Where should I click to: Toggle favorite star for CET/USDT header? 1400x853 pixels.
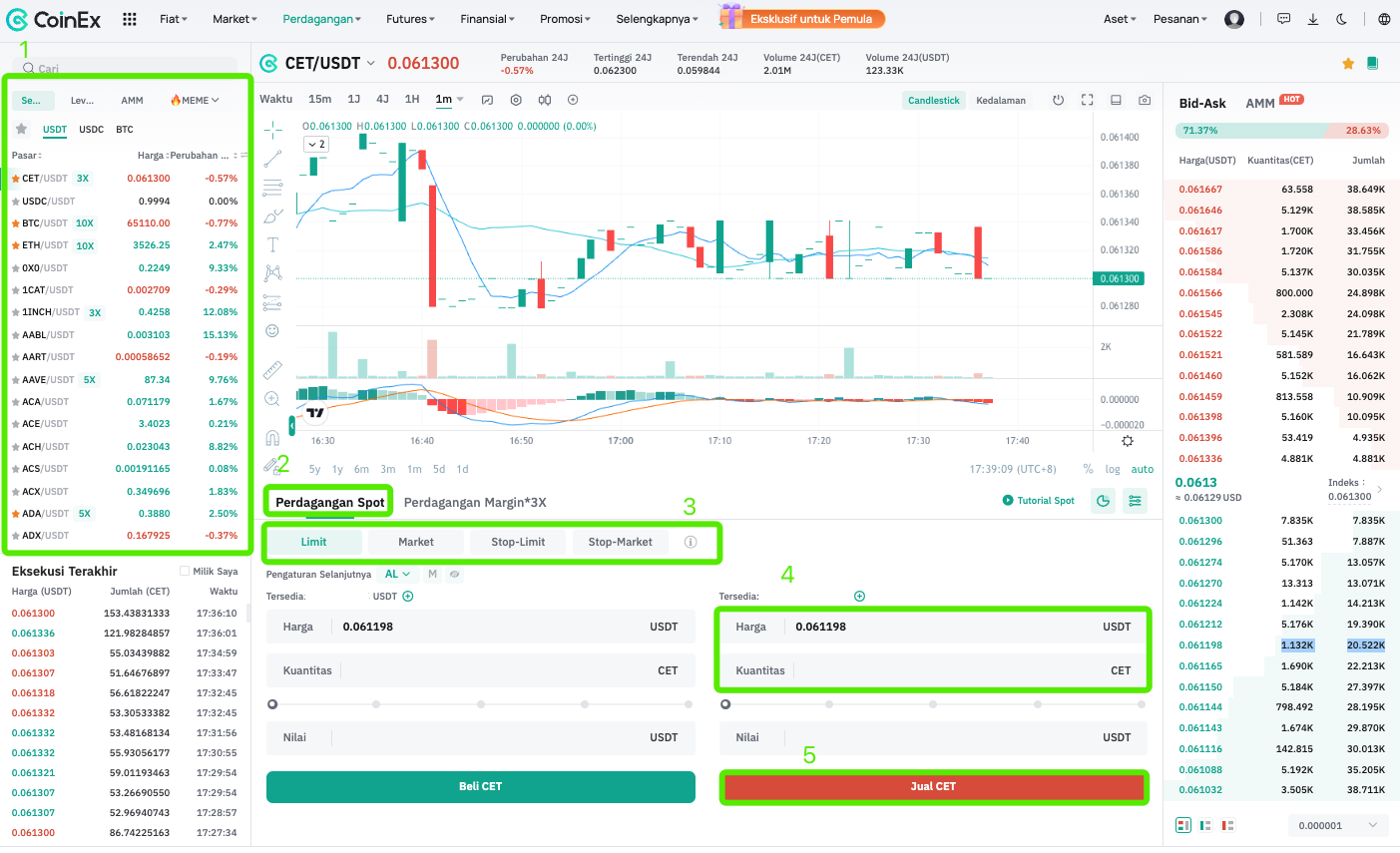(x=1348, y=63)
